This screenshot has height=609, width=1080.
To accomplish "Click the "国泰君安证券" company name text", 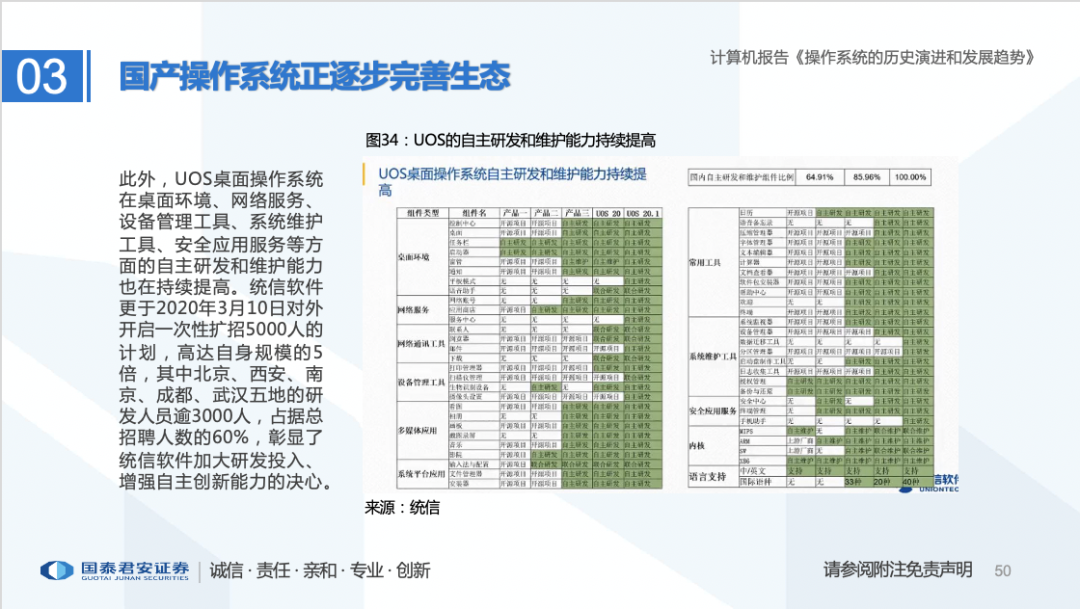I will point(135,568).
